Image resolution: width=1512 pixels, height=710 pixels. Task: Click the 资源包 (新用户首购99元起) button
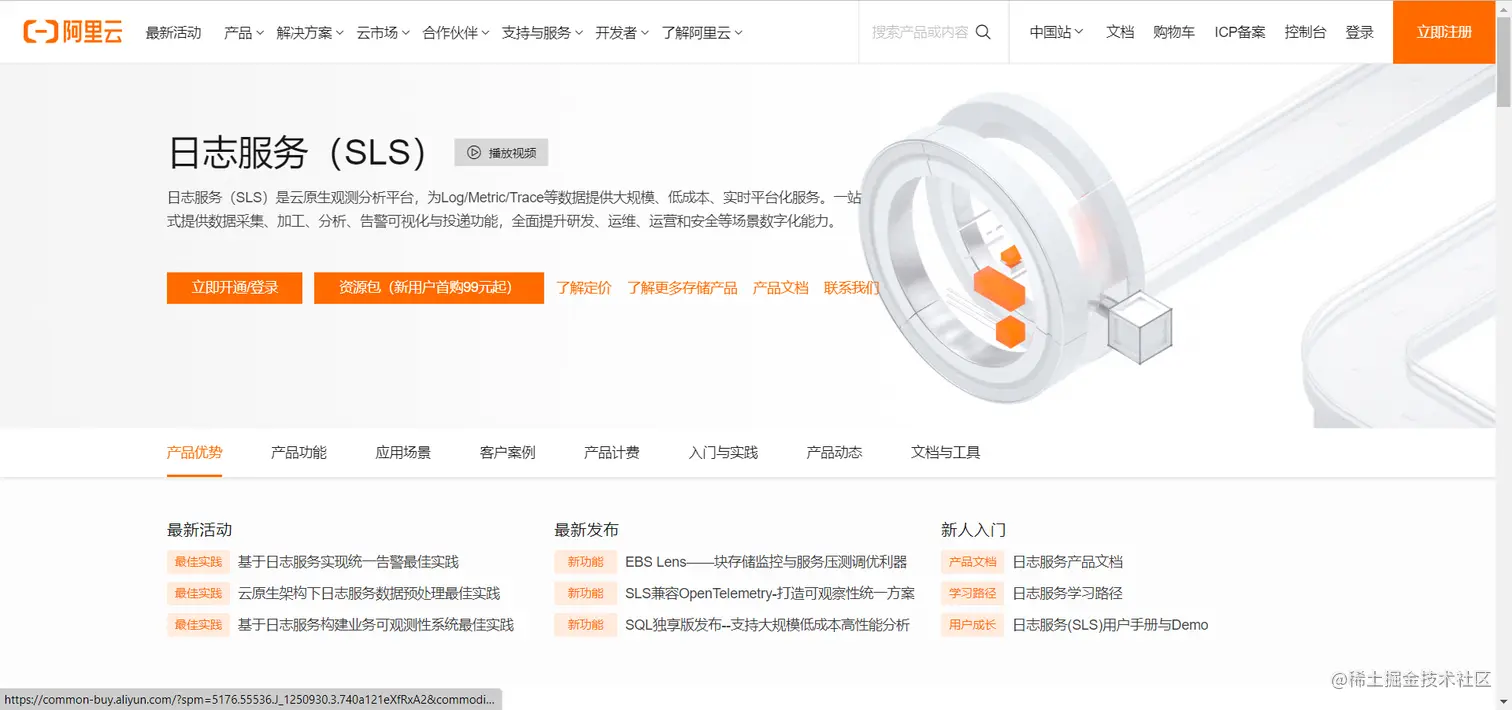(x=429, y=288)
